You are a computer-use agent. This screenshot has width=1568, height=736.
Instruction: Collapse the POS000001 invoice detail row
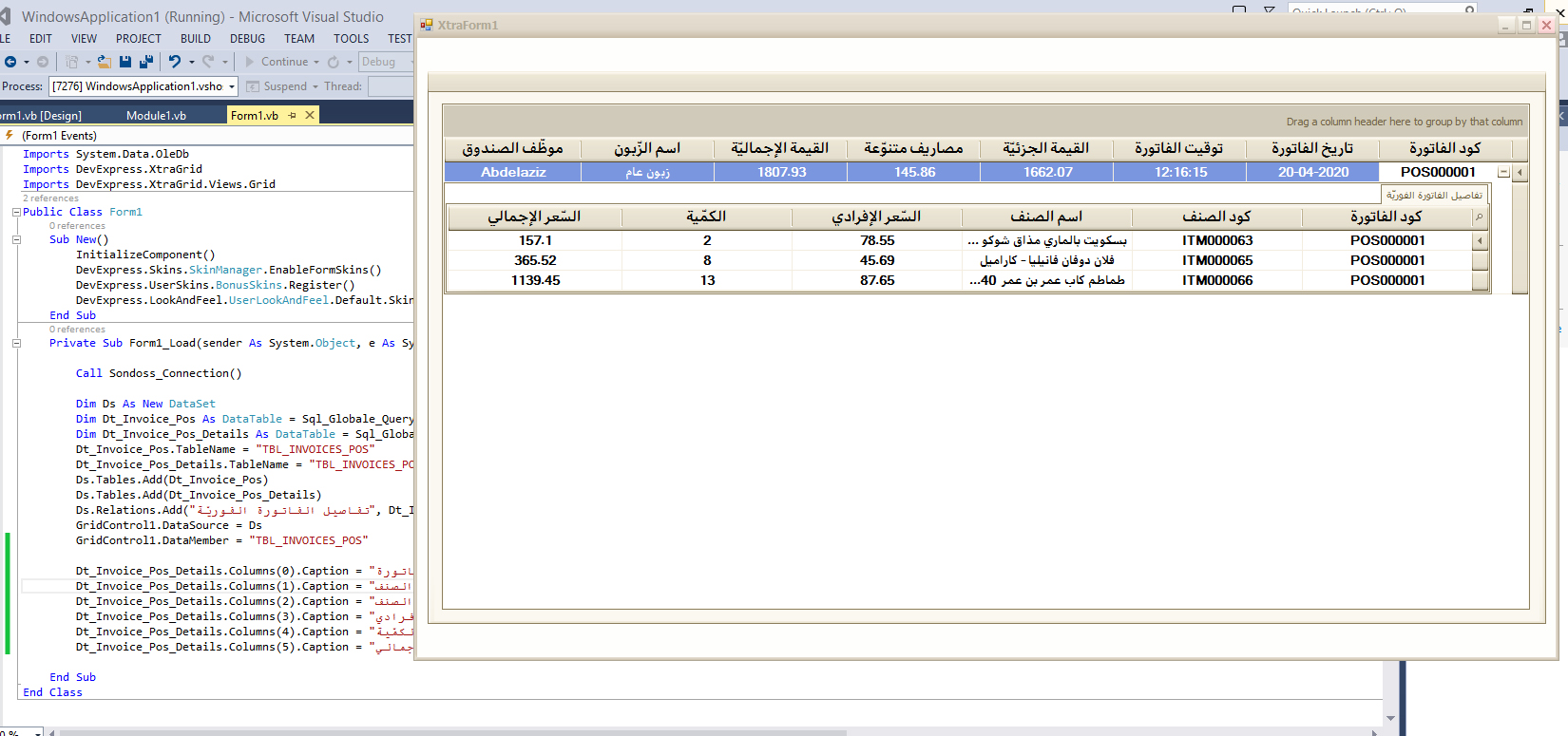point(1503,172)
